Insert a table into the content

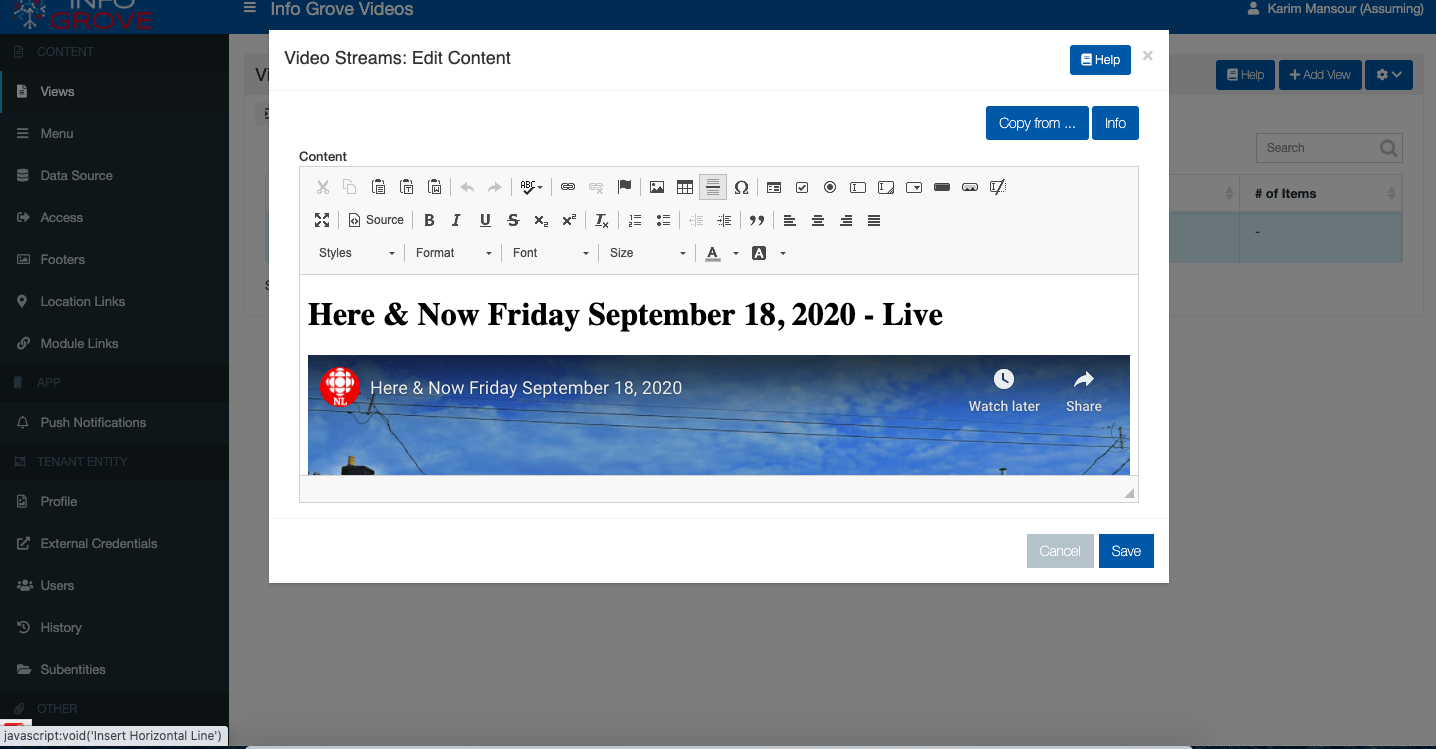[x=685, y=187]
